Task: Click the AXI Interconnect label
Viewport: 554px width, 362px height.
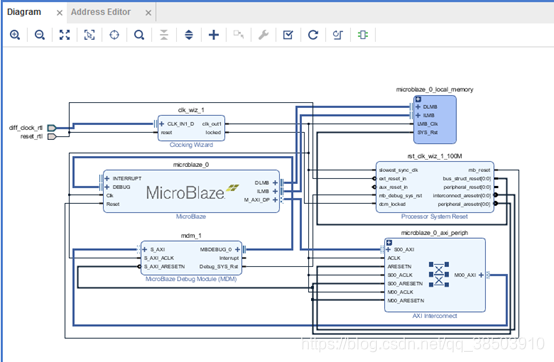Action: [x=435, y=316]
